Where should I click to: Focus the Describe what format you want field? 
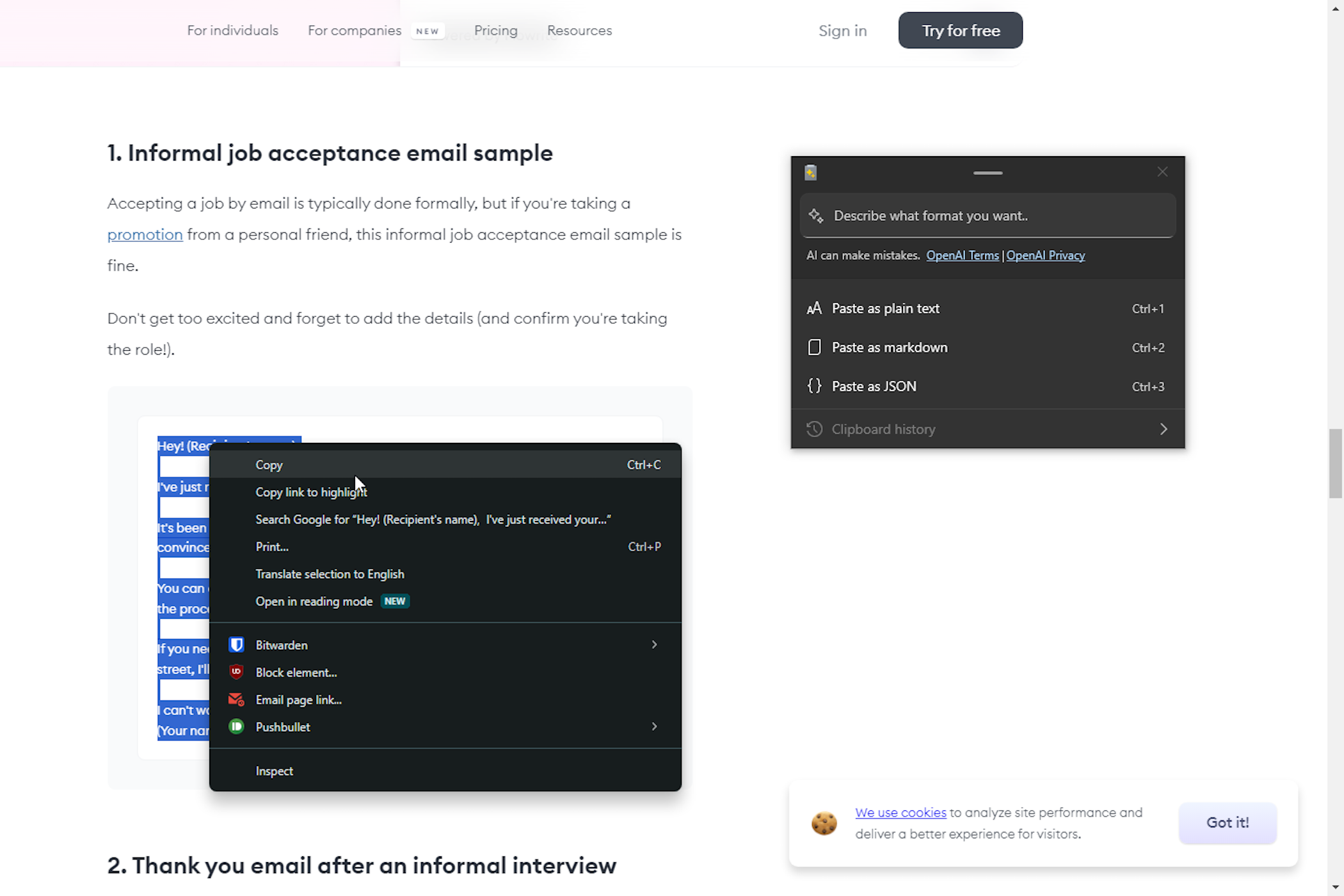tap(988, 216)
